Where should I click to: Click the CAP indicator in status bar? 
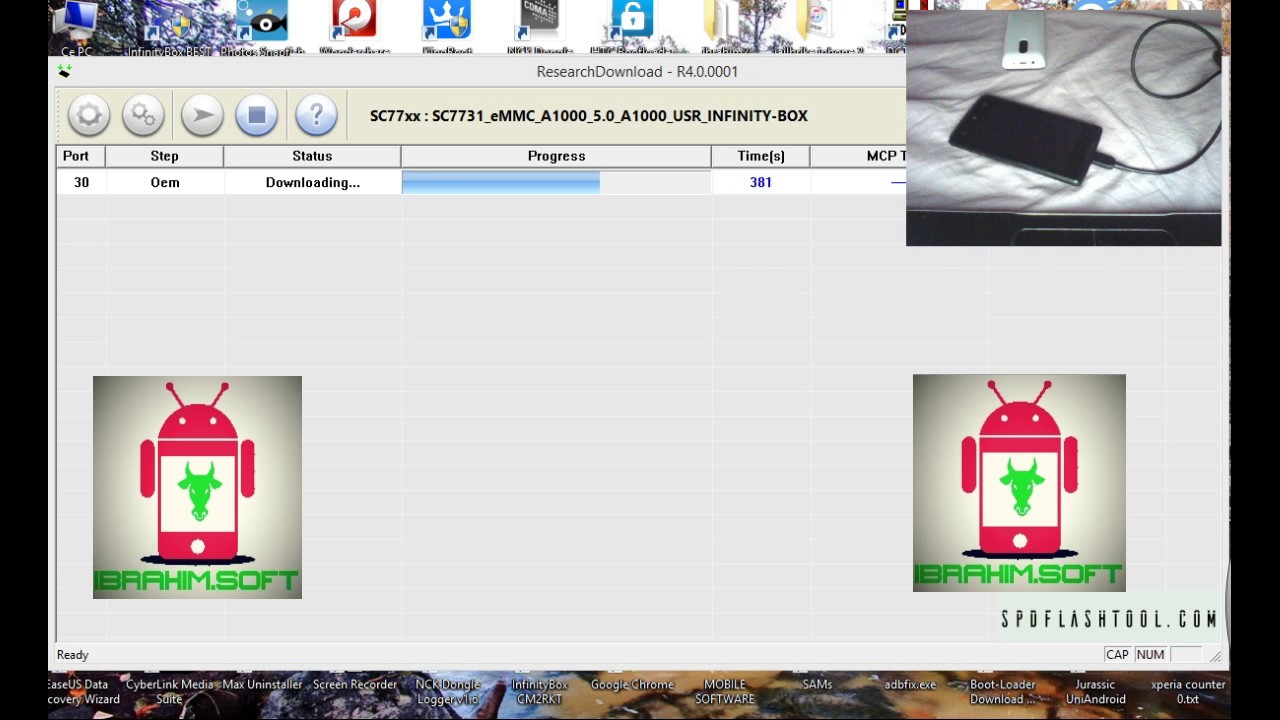click(x=1117, y=655)
